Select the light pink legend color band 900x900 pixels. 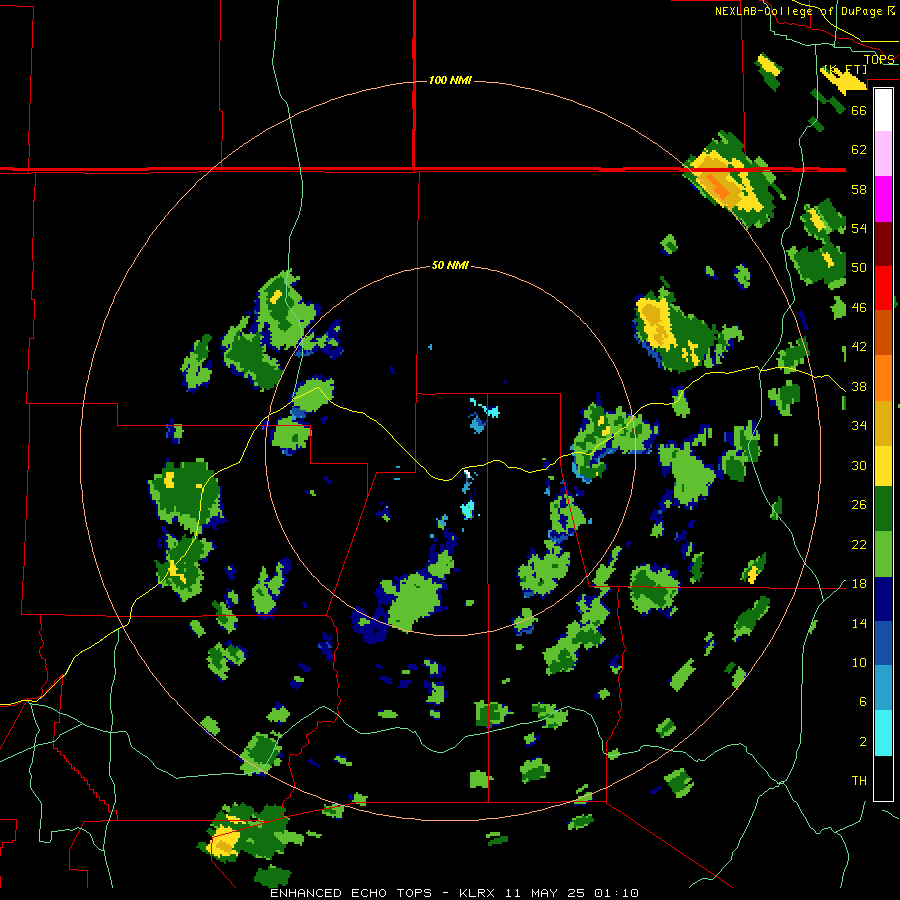[883, 153]
